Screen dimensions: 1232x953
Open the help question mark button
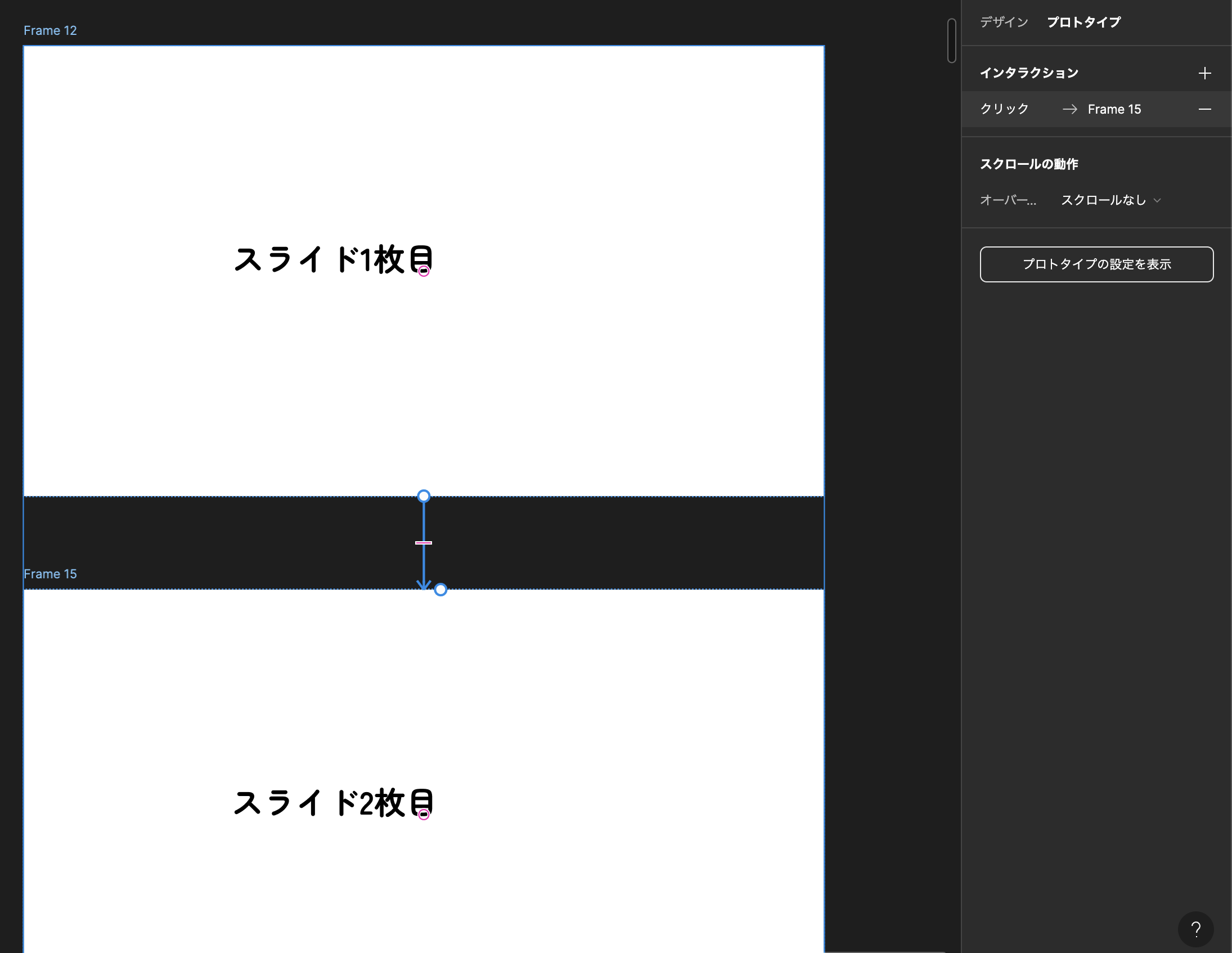pyautogui.click(x=1195, y=929)
